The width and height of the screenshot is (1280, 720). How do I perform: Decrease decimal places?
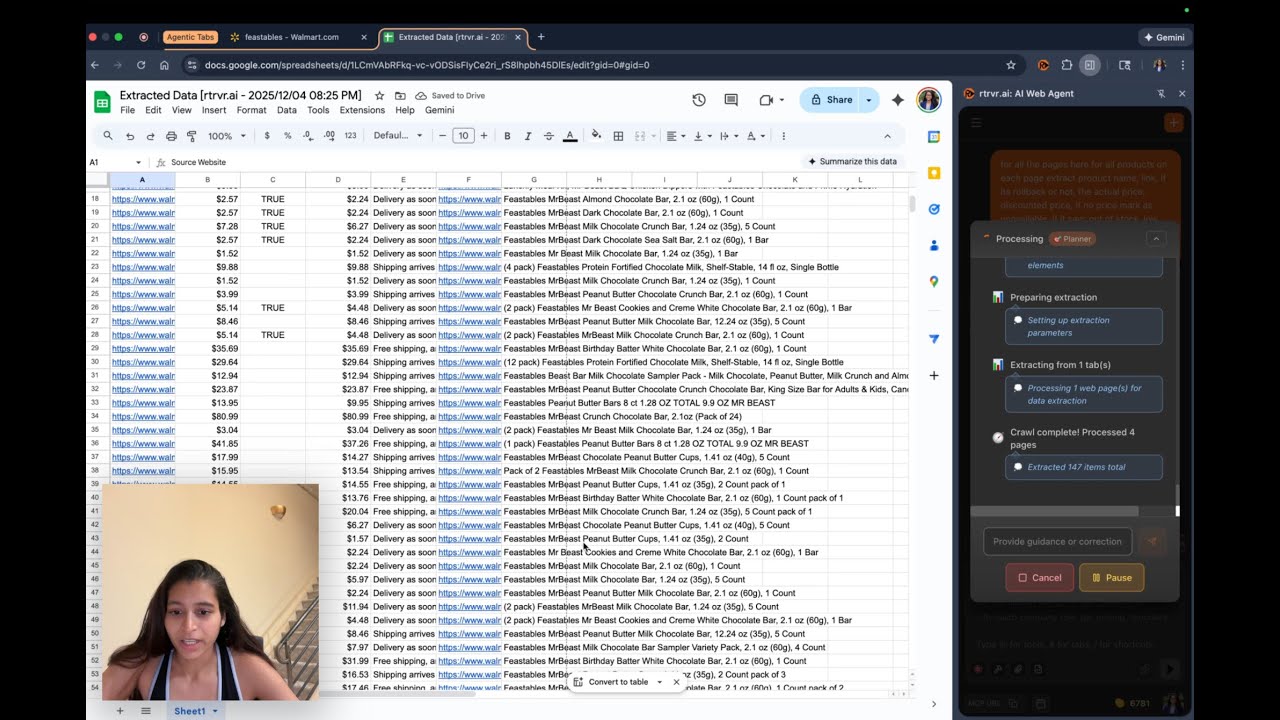pos(308,136)
